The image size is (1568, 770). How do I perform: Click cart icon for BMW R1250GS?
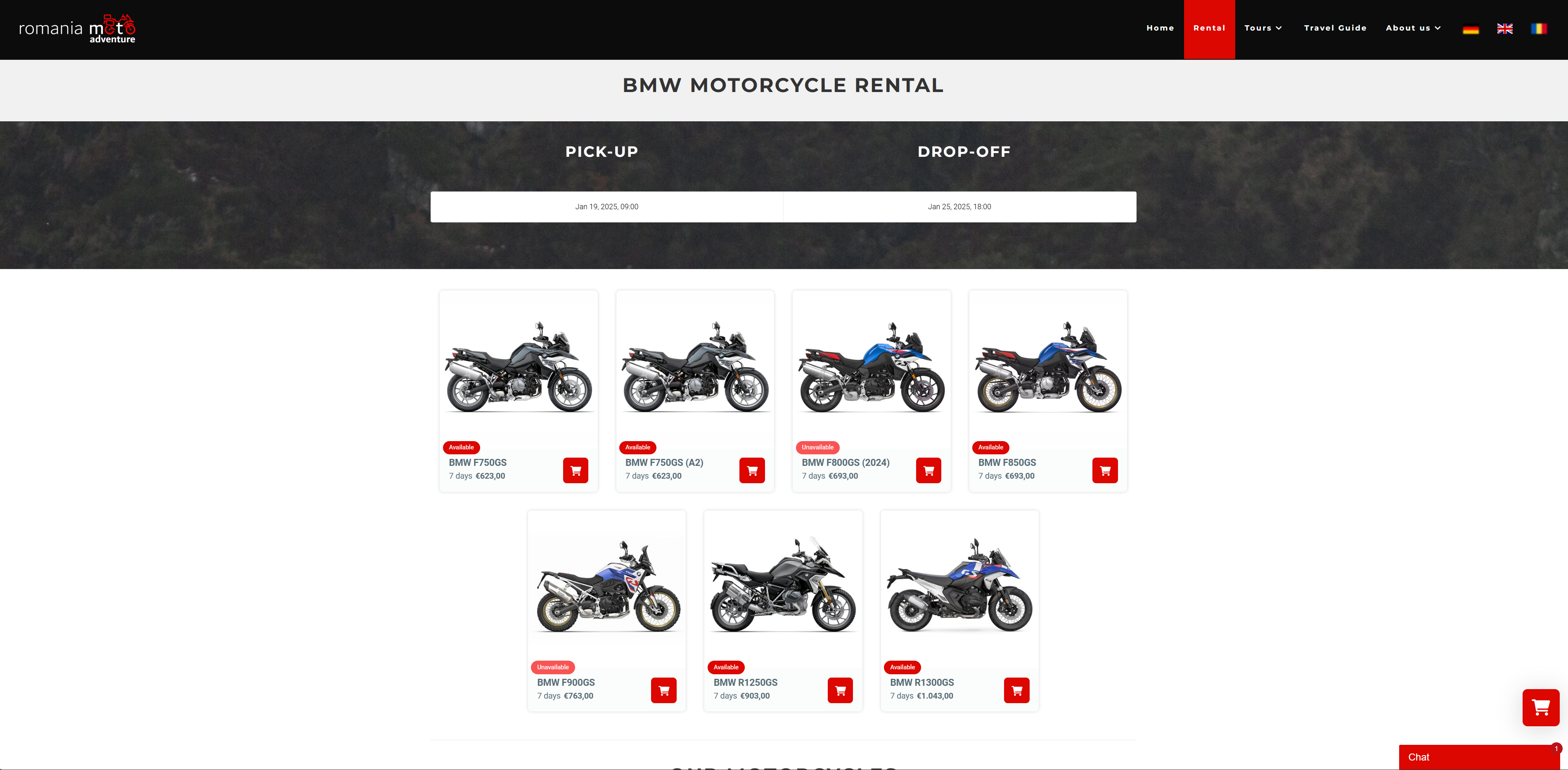pos(840,690)
